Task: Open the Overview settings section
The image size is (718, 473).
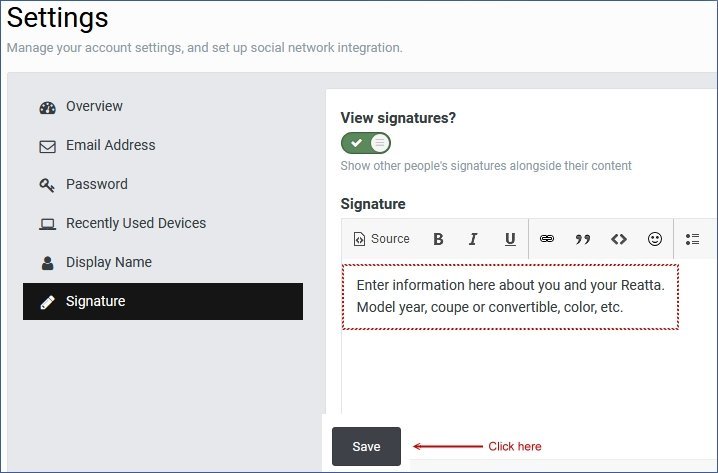Action: tap(94, 107)
